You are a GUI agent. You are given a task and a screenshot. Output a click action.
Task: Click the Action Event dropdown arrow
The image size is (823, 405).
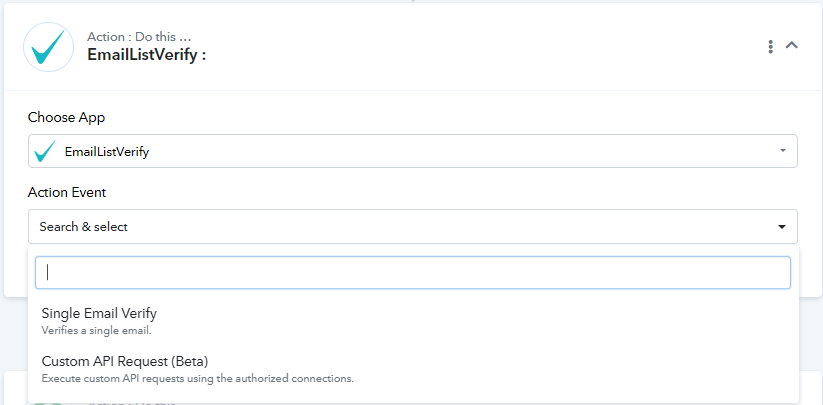click(782, 227)
